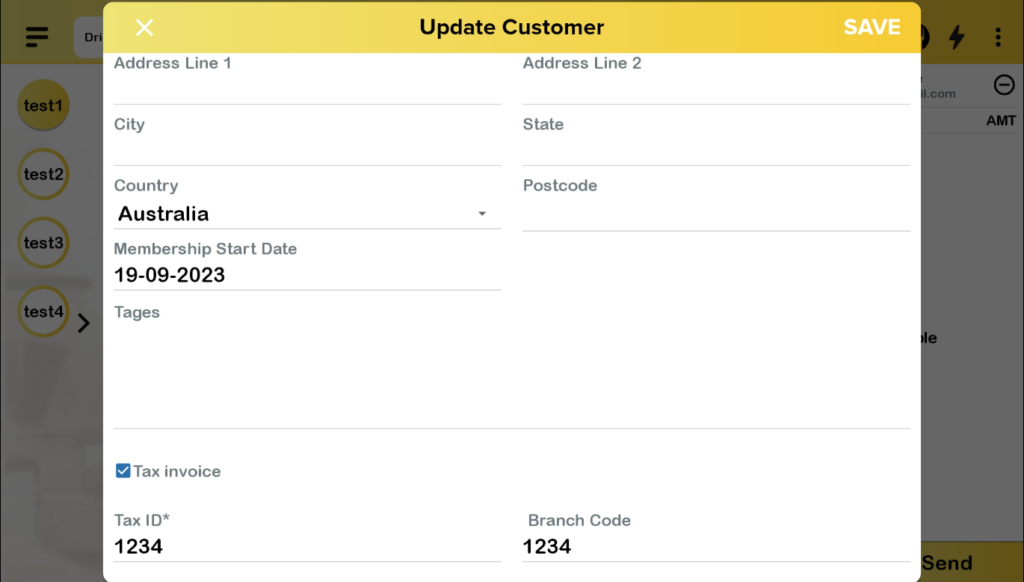
Task: Tap the lightning bolt quick action icon
Action: click(958, 37)
